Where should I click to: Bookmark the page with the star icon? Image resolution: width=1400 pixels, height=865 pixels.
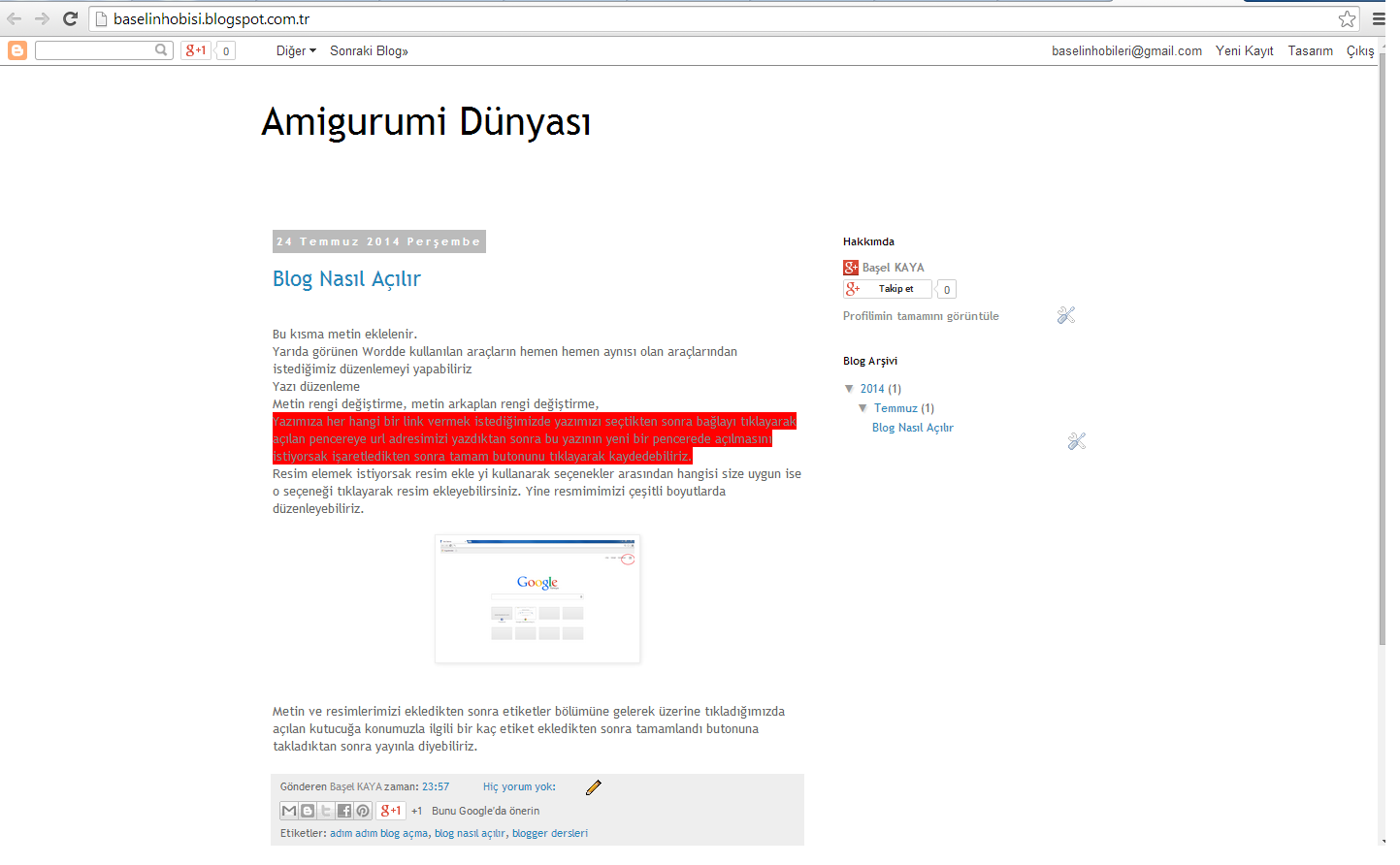point(1347,18)
